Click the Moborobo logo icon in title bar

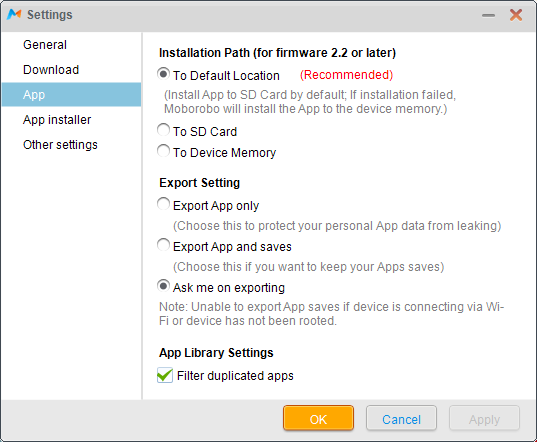14,14
